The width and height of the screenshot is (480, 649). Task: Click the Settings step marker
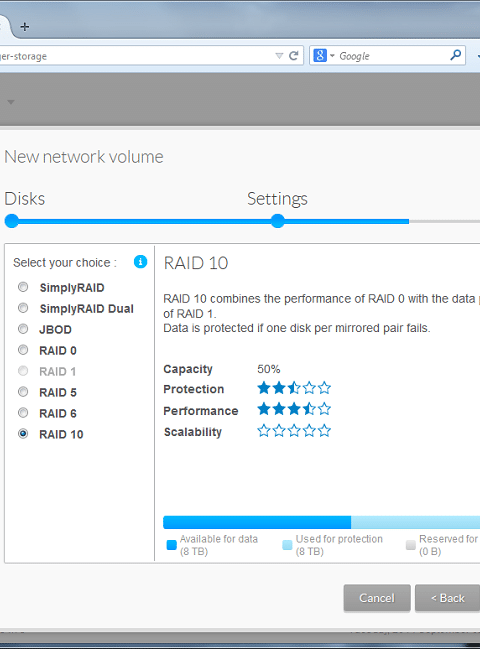[x=278, y=221]
